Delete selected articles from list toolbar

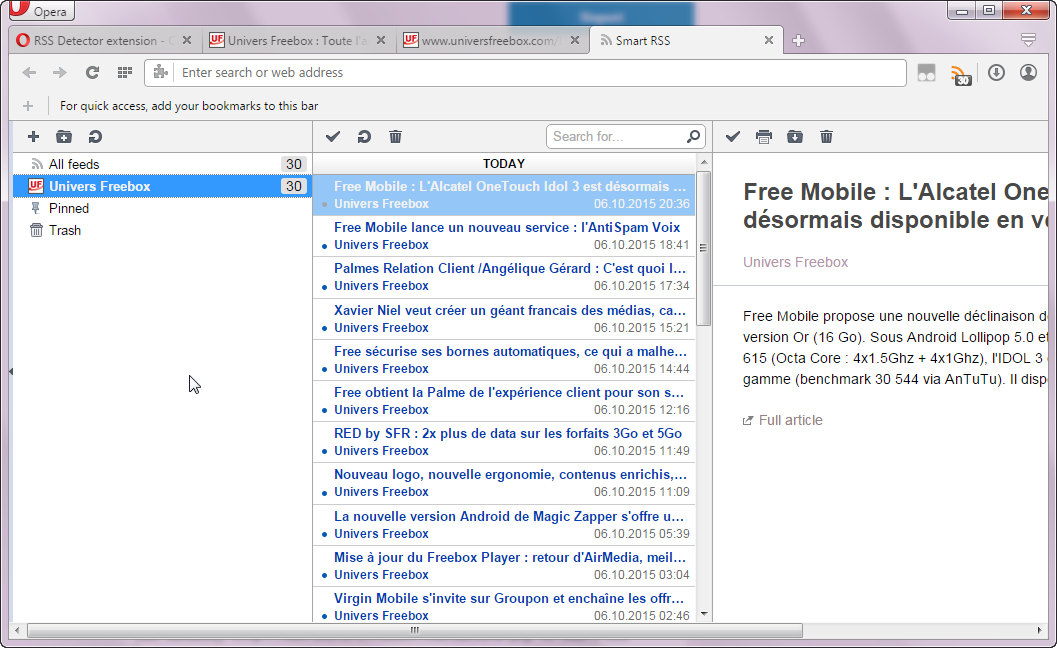[396, 137]
